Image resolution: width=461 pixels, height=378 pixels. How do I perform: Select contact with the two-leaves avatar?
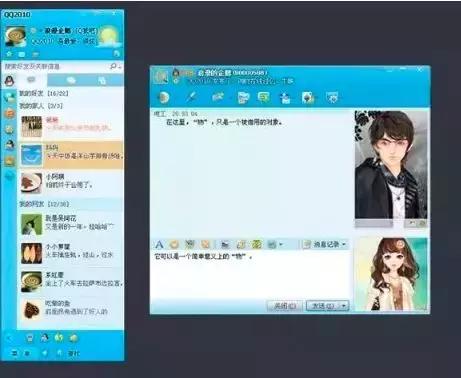(x=70, y=253)
